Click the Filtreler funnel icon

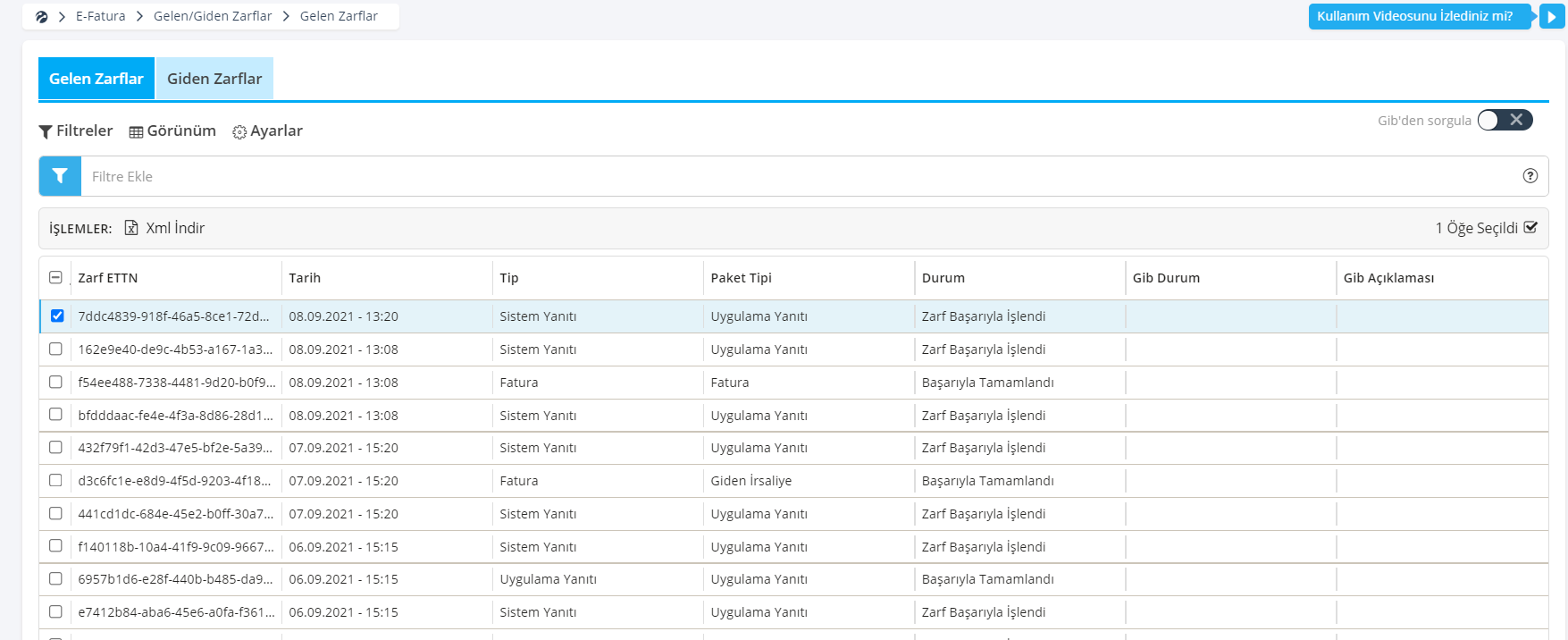46,131
